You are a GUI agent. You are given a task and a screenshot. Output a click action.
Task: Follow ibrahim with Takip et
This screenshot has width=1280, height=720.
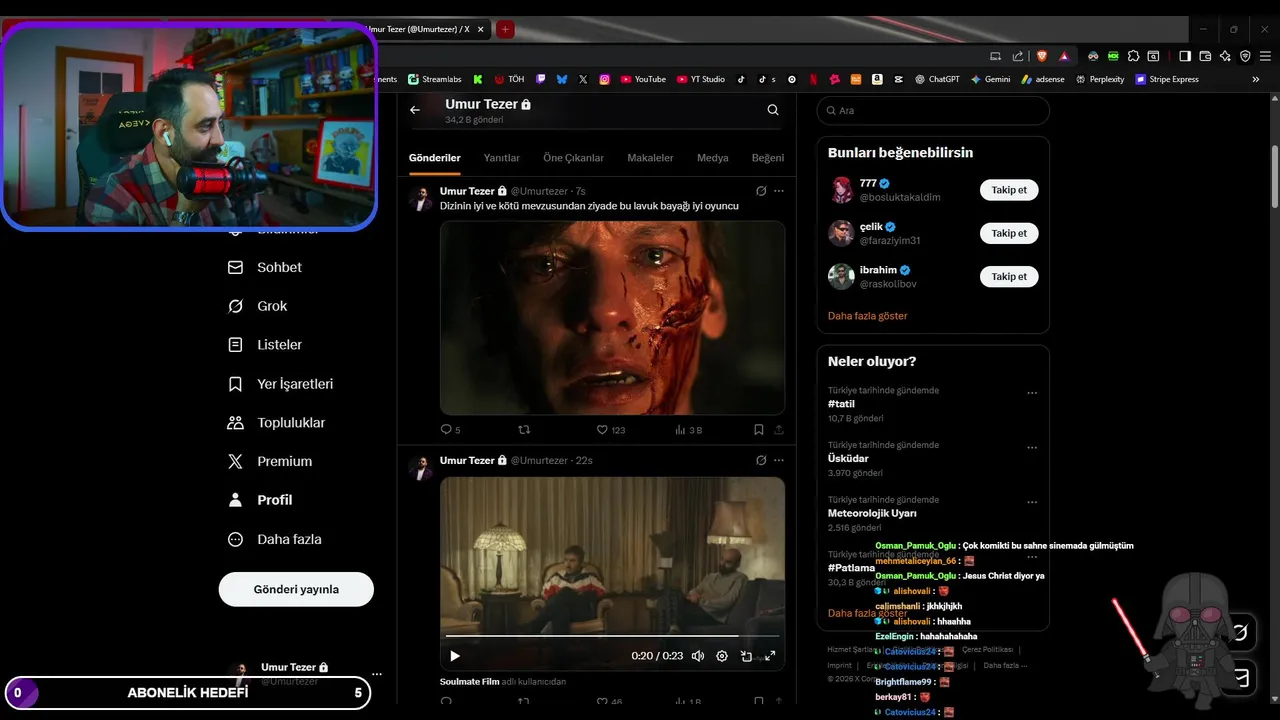(1009, 276)
